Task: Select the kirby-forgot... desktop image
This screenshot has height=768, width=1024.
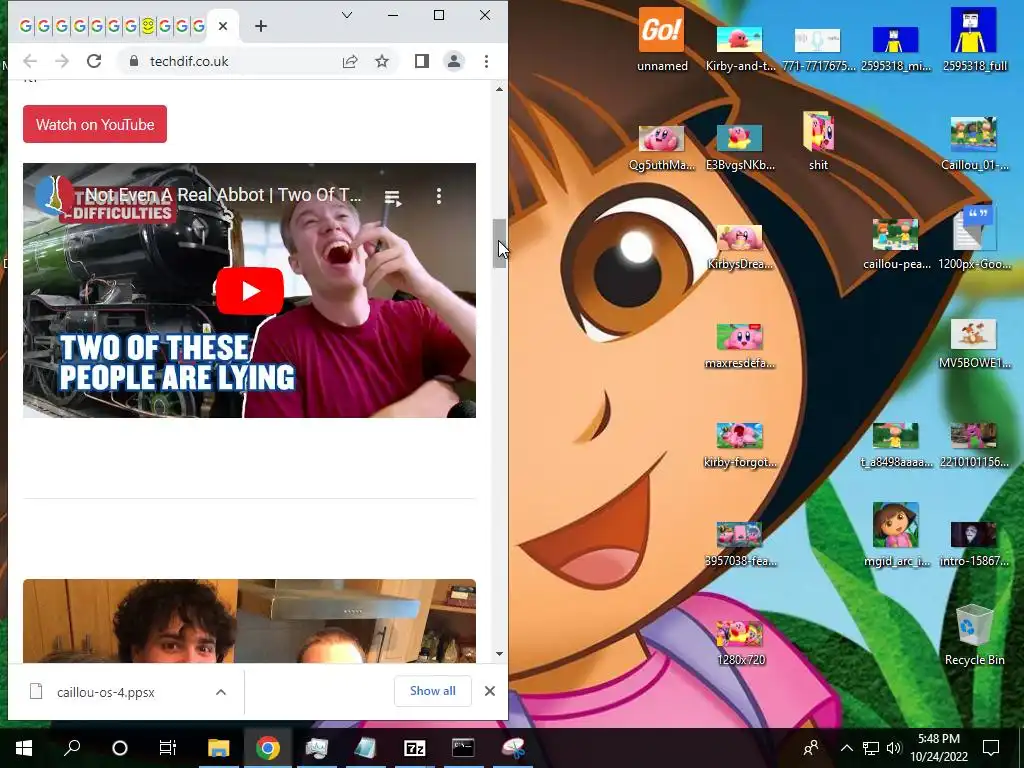Action: tap(740, 445)
